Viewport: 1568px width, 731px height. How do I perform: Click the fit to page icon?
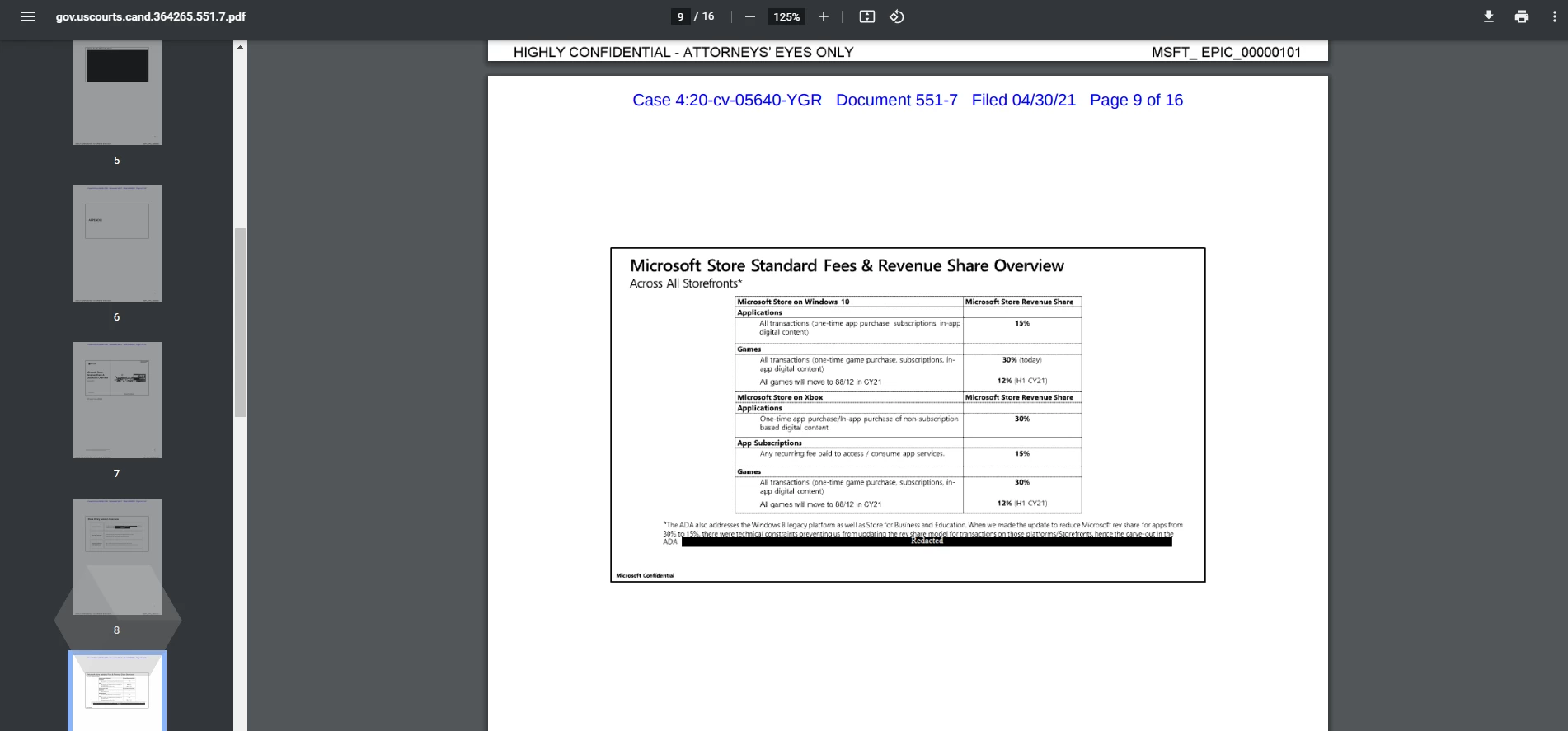point(866,16)
